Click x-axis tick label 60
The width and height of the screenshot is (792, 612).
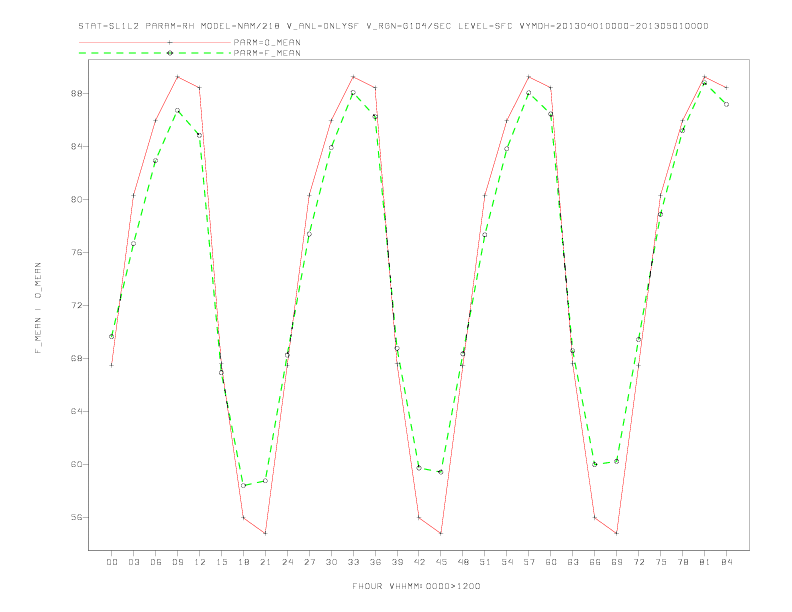coord(551,562)
